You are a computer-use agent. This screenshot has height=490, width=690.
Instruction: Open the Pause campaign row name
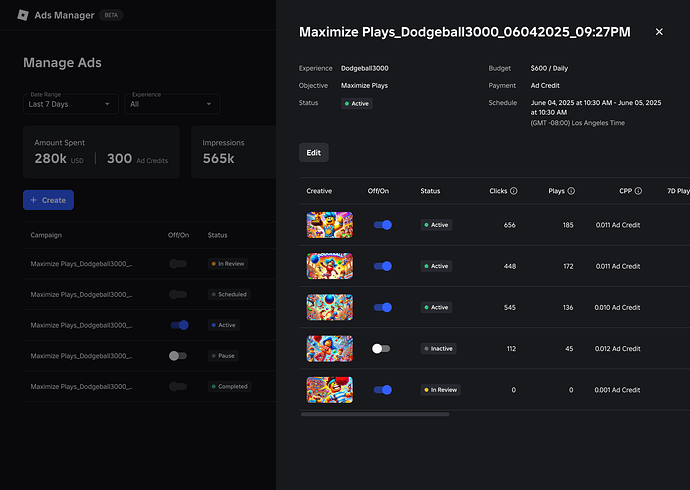[x=81, y=356]
